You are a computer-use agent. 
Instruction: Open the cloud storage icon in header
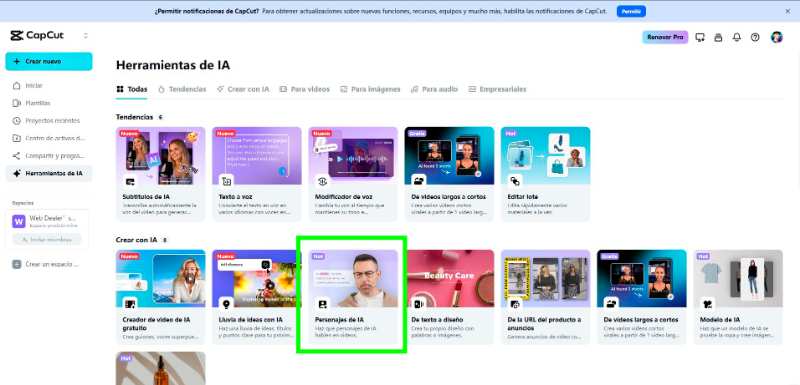[718, 37]
